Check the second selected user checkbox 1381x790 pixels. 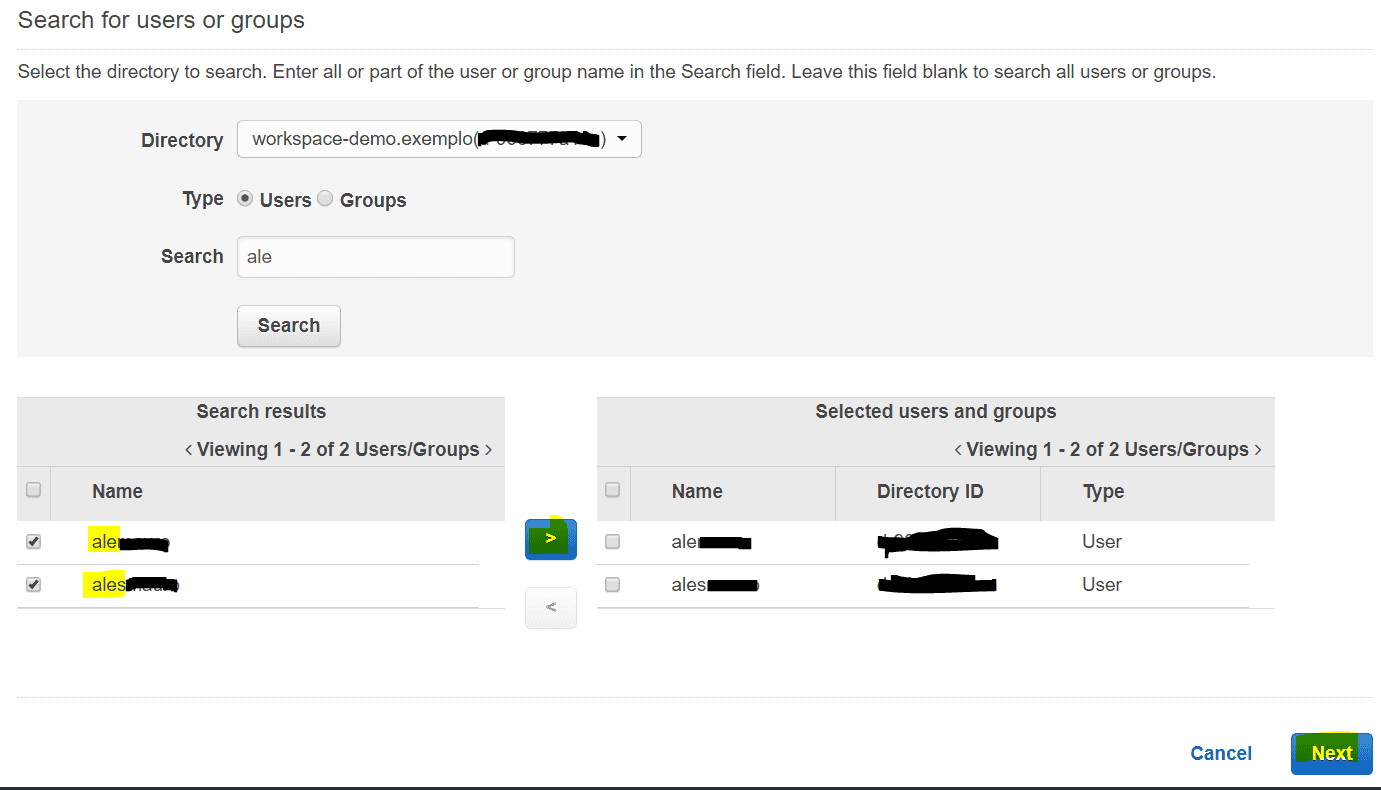coord(613,585)
